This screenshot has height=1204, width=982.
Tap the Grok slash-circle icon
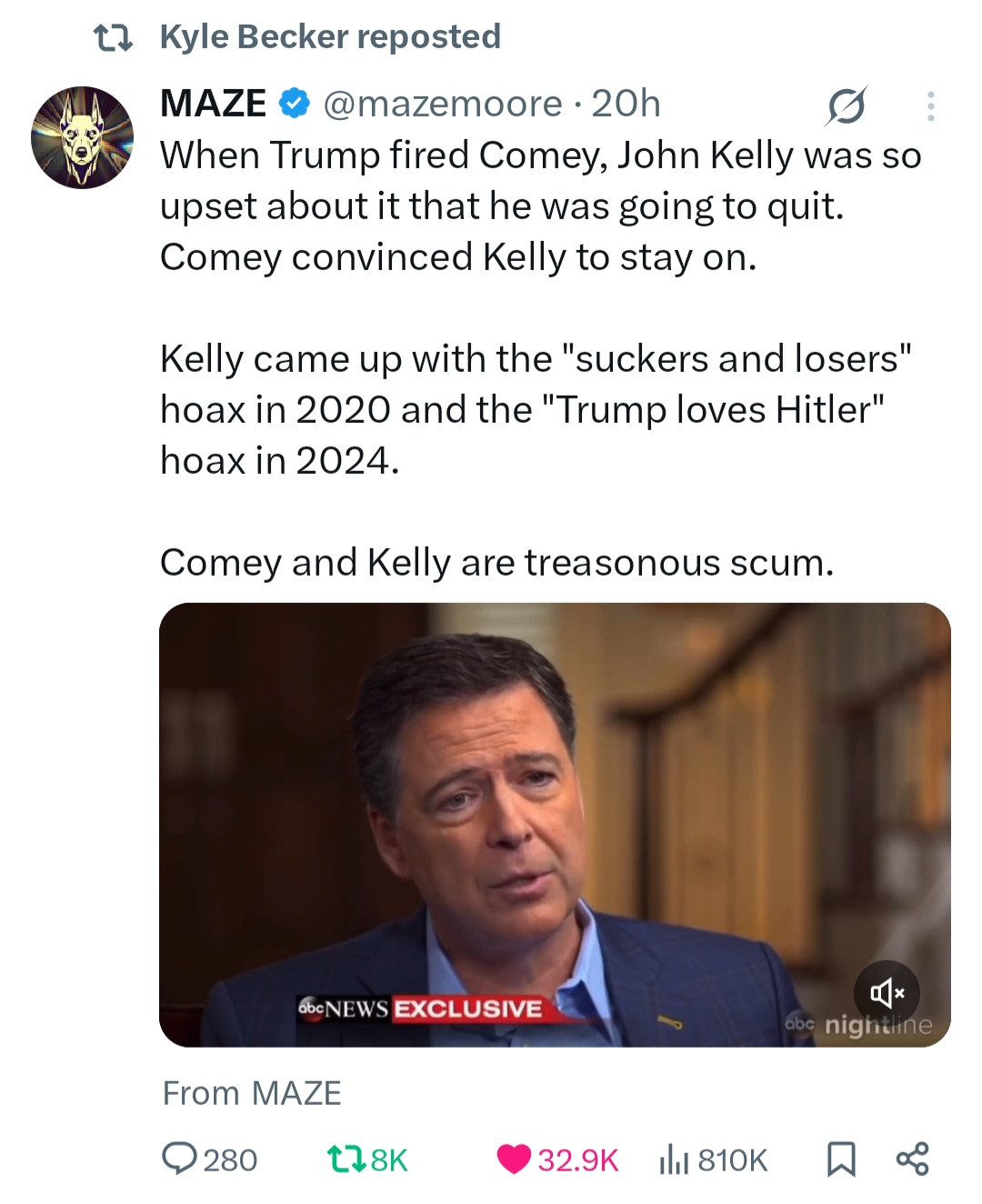click(x=846, y=106)
